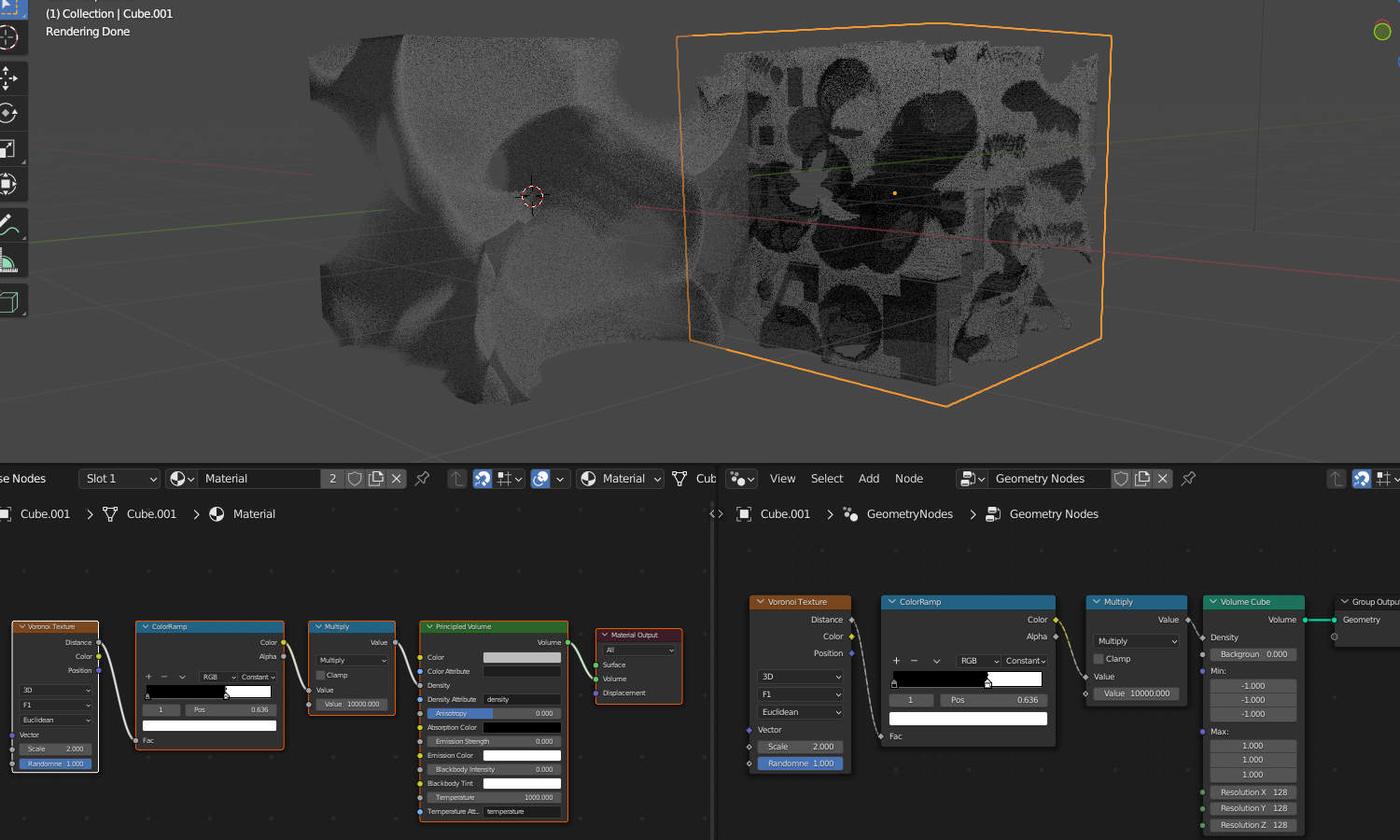
Task: Toggle the overlay button in shader editor
Action: coord(540,479)
